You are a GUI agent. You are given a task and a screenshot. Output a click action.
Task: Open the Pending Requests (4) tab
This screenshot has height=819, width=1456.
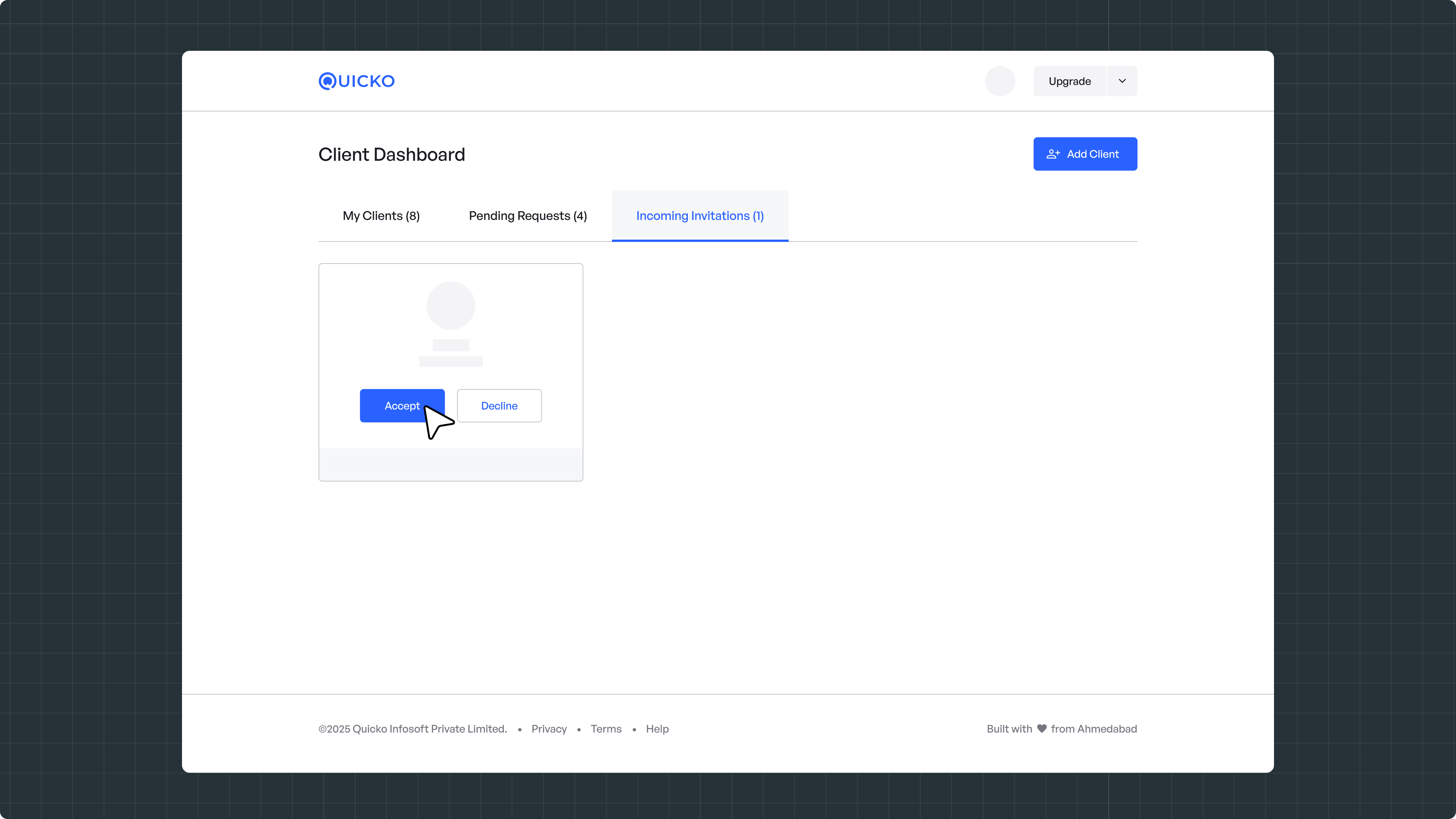[528, 216]
